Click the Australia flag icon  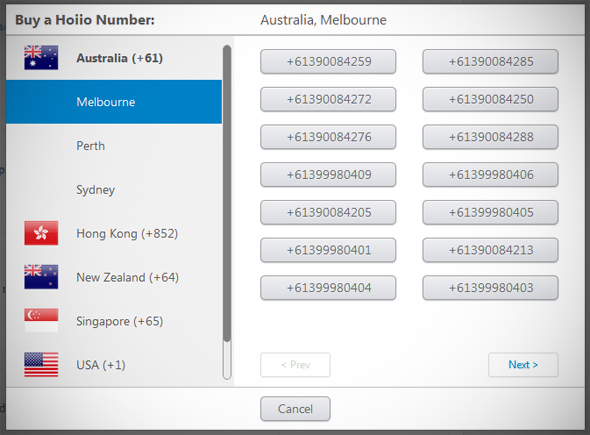point(41,58)
